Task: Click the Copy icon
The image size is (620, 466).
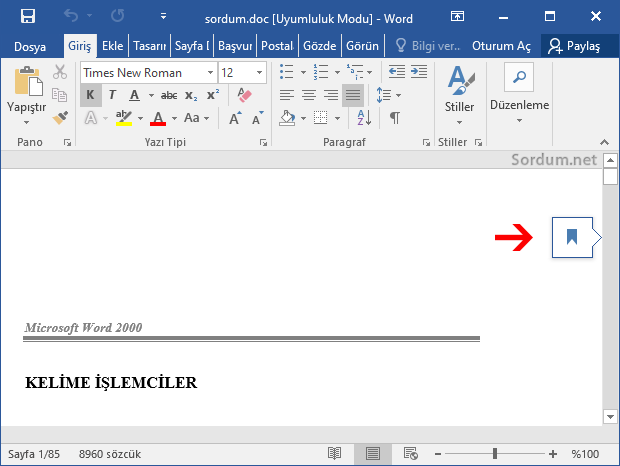Action: tap(60, 95)
